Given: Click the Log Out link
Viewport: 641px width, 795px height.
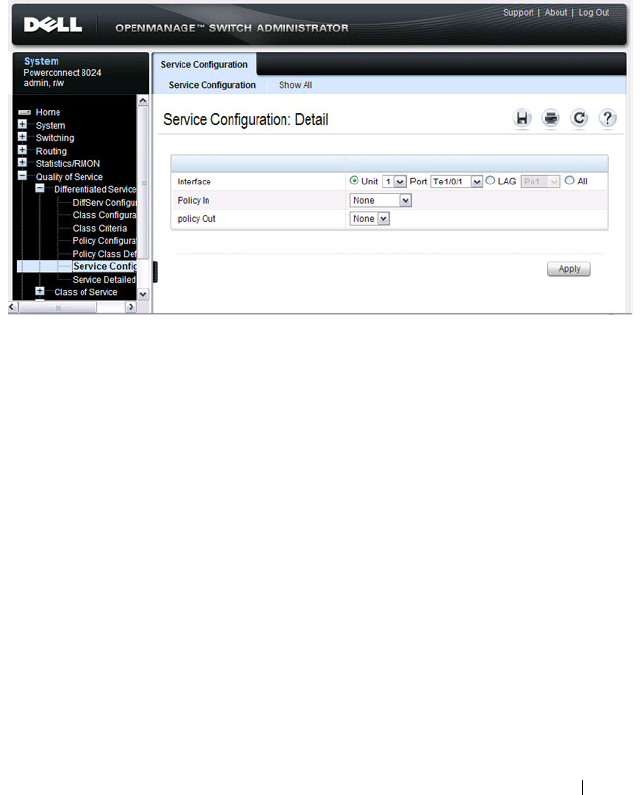Looking at the screenshot, I should (x=593, y=13).
